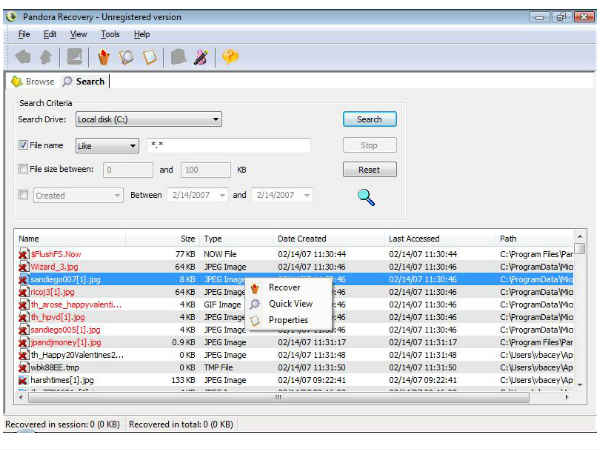Open the Edit menu

pos(50,34)
